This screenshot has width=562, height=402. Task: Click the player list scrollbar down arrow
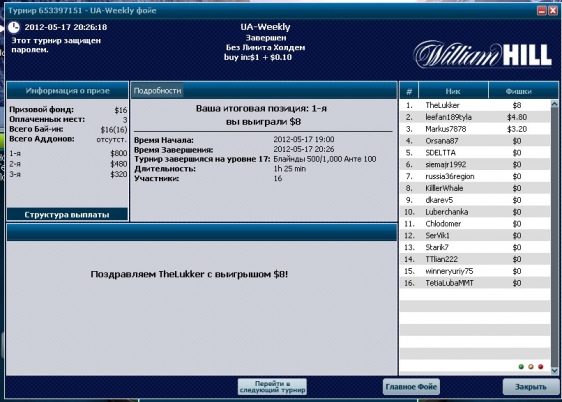[x=554, y=370]
